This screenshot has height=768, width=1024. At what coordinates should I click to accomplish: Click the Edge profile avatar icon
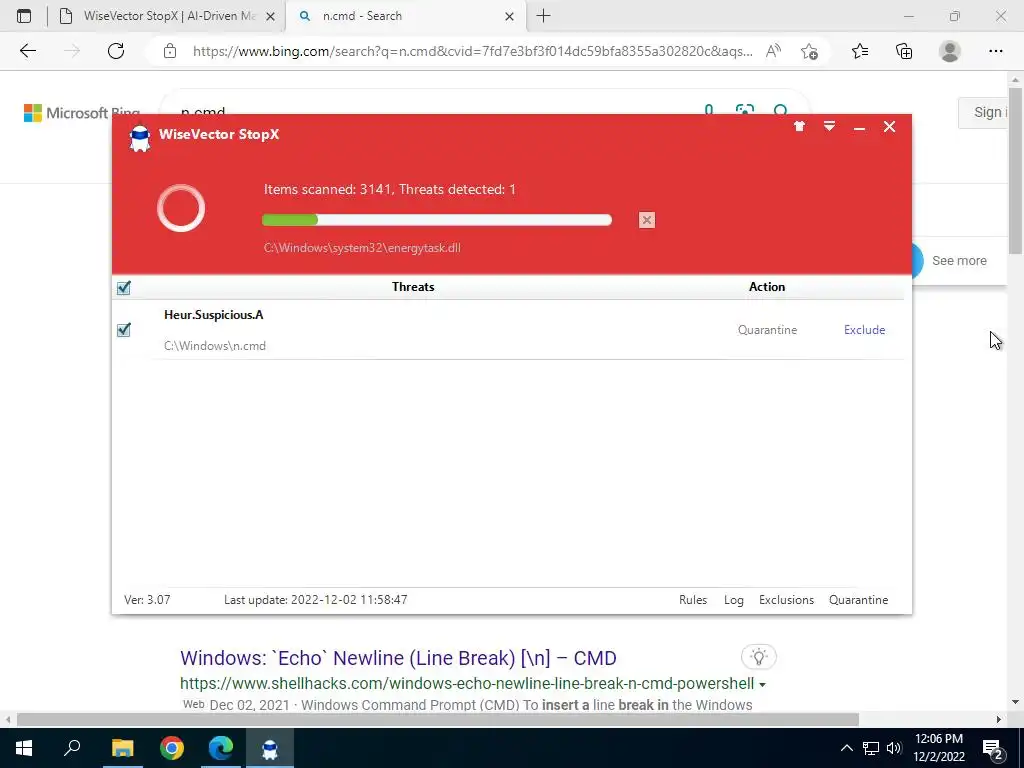point(950,51)
